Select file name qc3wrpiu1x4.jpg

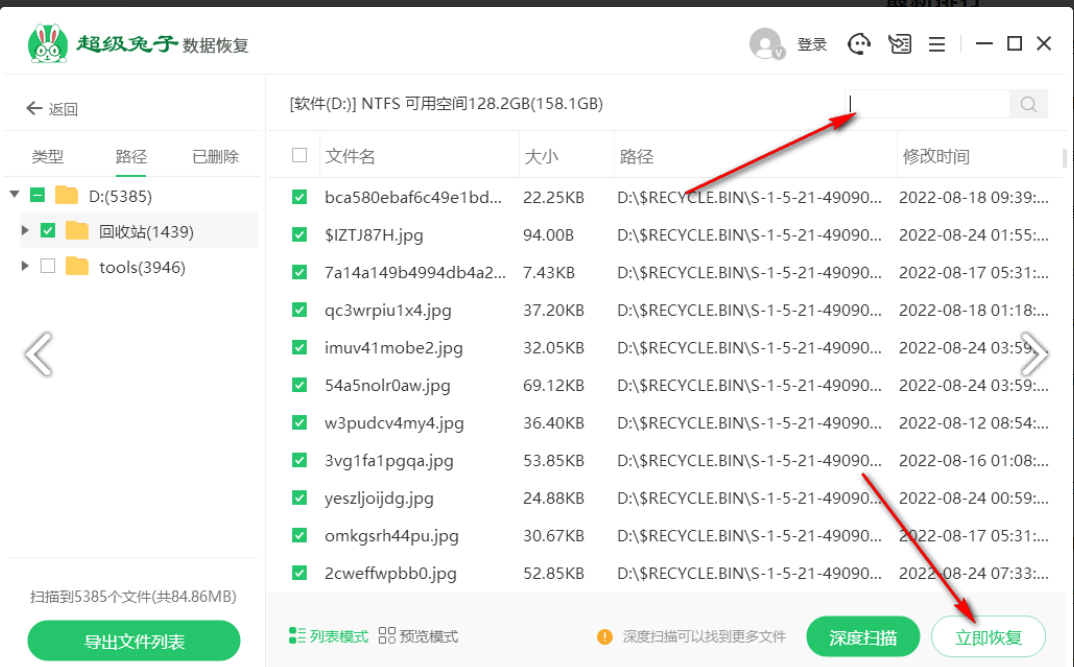[x=388, y=310]
